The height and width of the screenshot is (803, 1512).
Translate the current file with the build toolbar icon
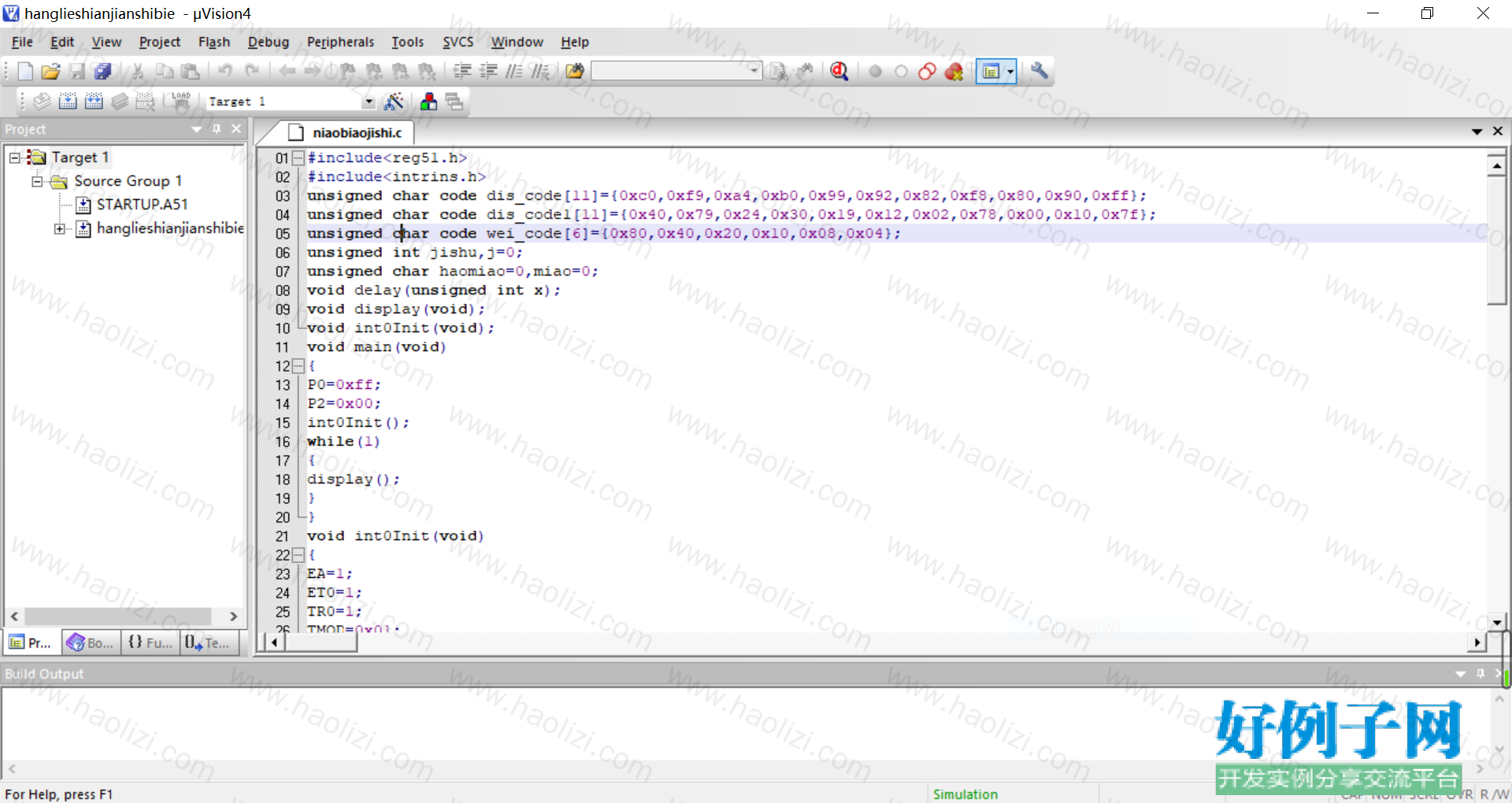42,102
